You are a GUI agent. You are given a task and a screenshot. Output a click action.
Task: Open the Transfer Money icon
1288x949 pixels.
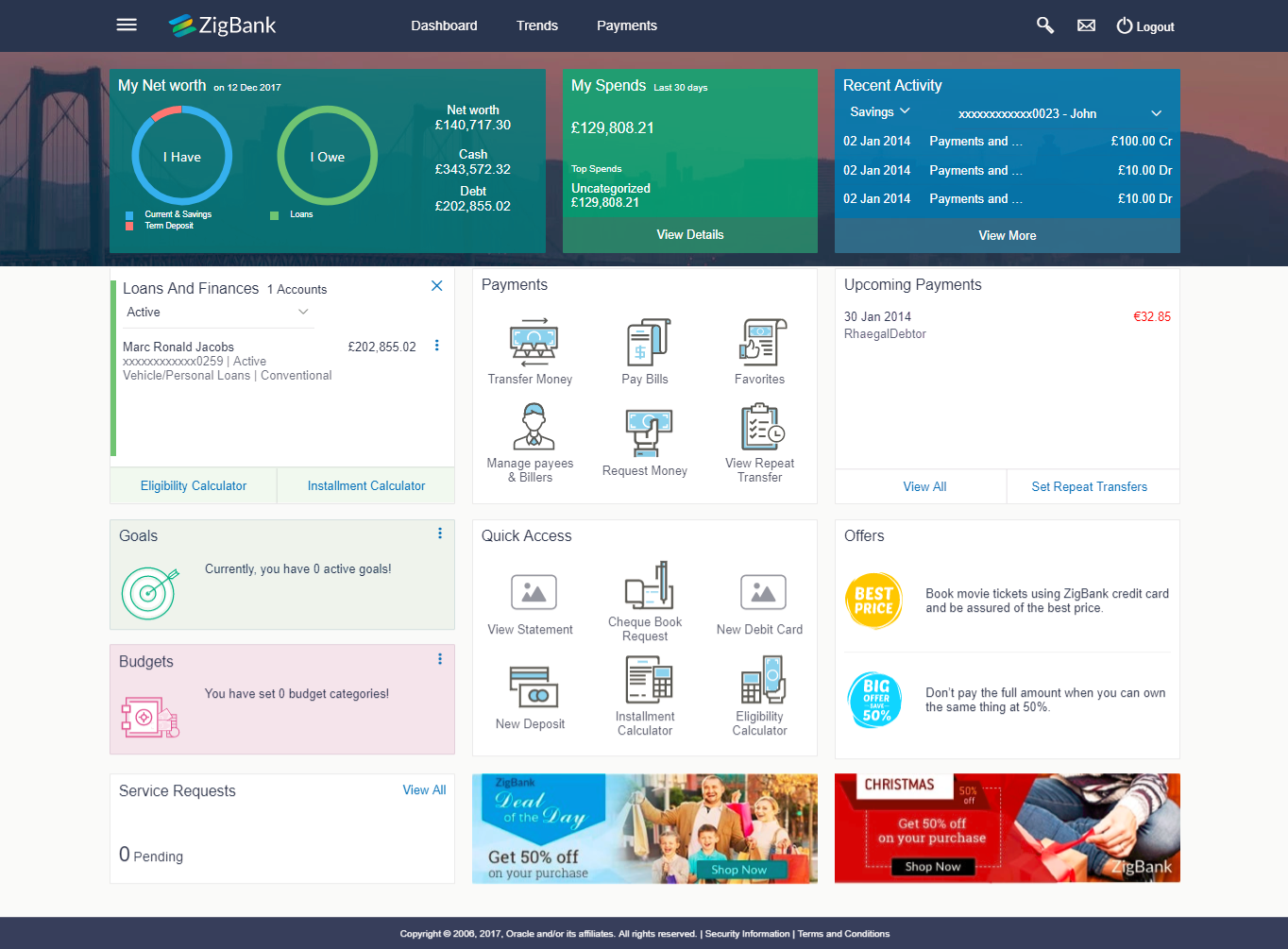(534, 343)
